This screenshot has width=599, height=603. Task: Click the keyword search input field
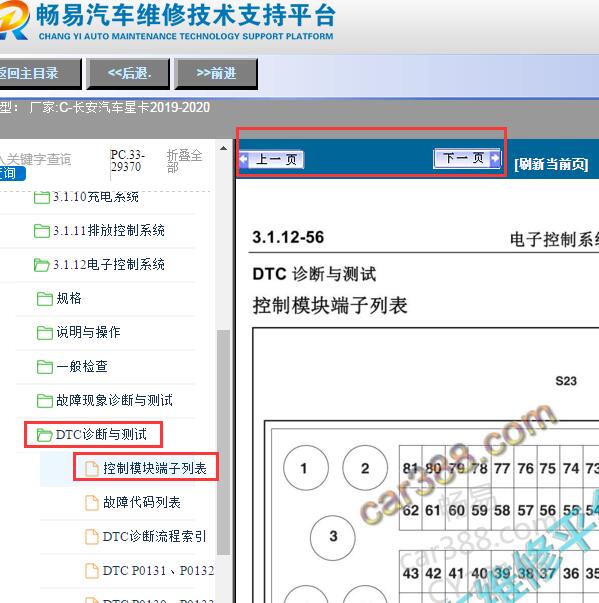[x=37, y=159]
